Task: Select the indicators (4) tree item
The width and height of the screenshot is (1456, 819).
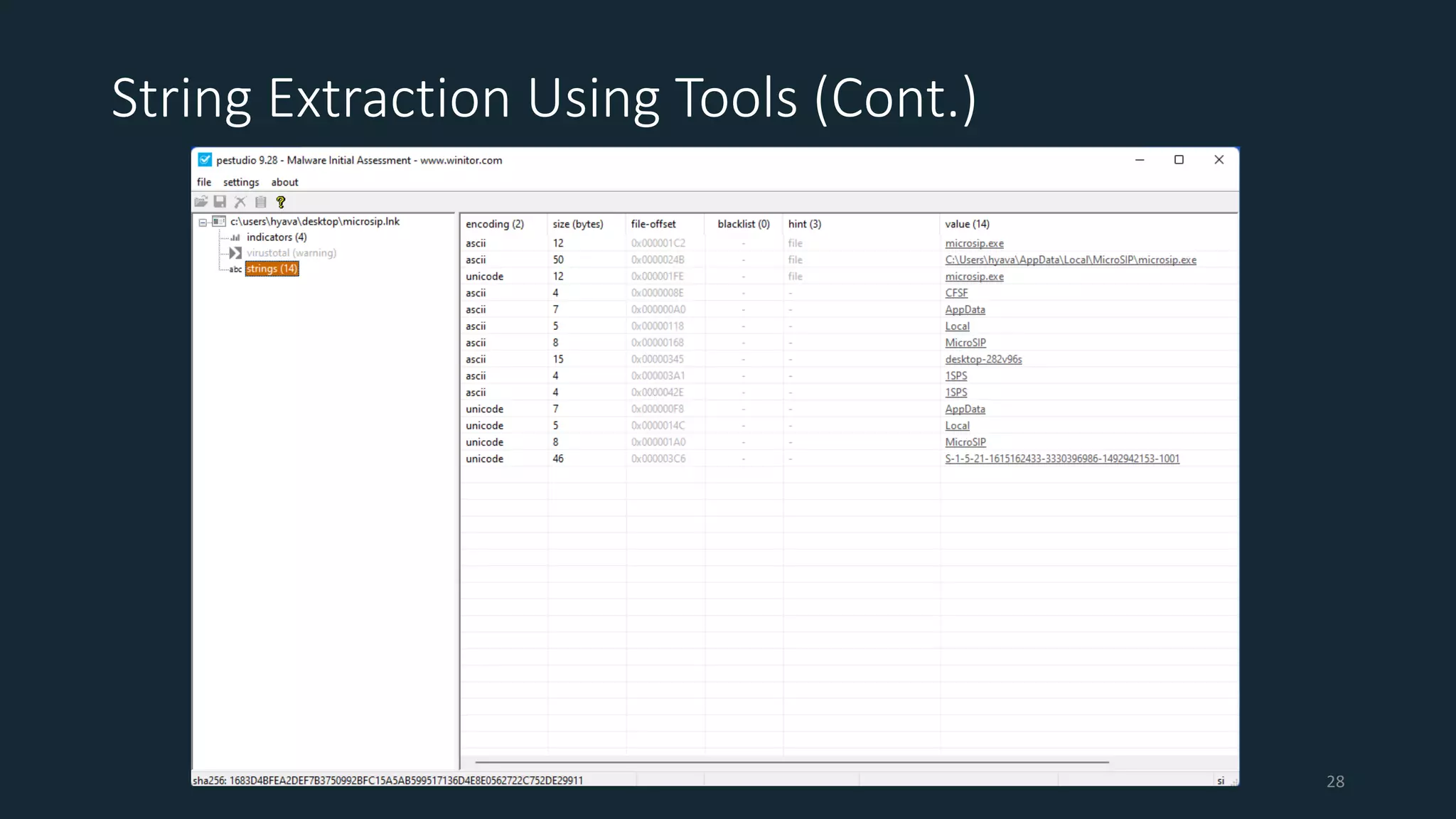Action: (277, 237)
